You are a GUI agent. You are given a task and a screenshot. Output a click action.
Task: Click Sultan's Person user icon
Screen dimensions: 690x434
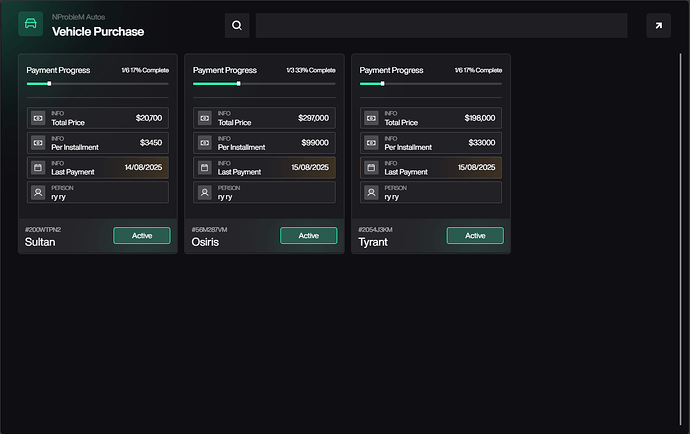coord(38,193)
